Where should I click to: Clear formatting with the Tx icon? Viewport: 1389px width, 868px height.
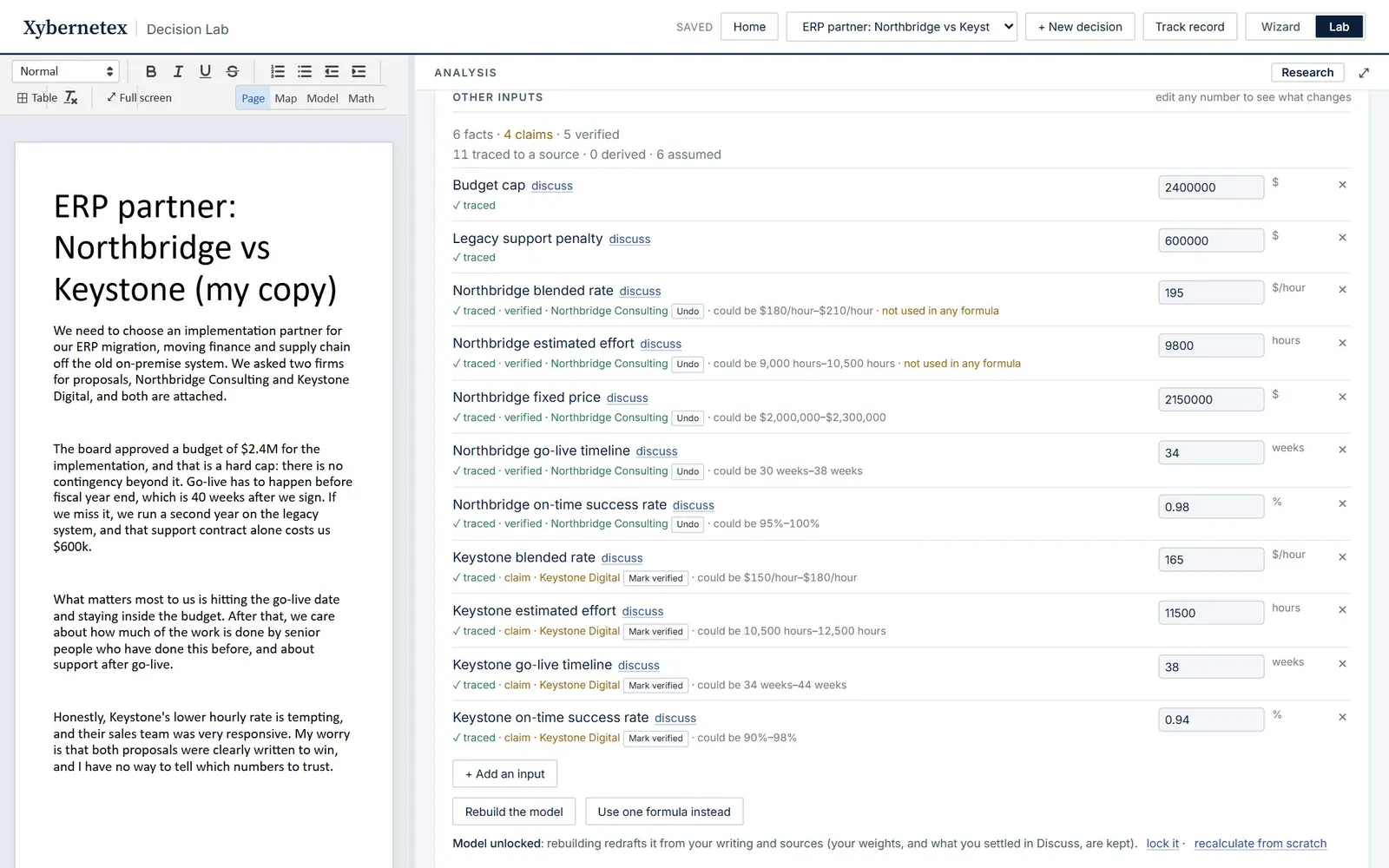click(x=71, y=98)
